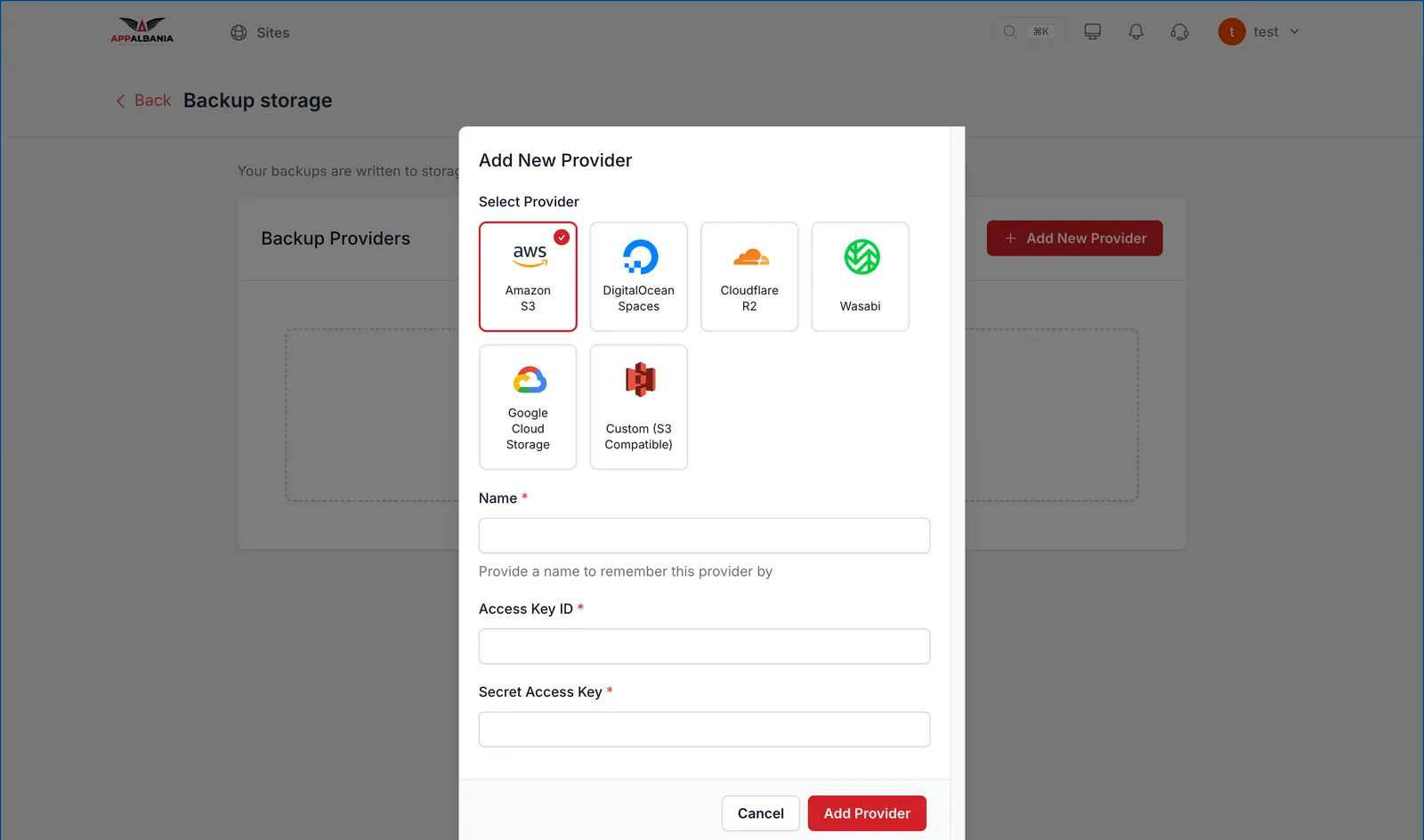Screen dimensions: 1424x840
Task: Choose DigitalOcean Spaces as provider
Action: pyautogui.click(x=638, y=277)
